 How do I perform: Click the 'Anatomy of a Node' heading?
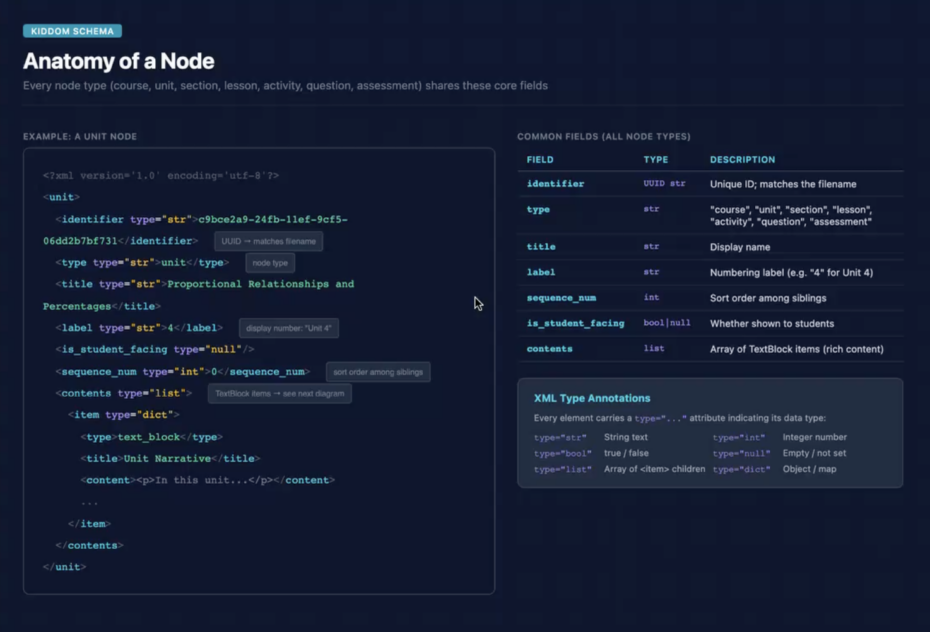tap(119, 61)
